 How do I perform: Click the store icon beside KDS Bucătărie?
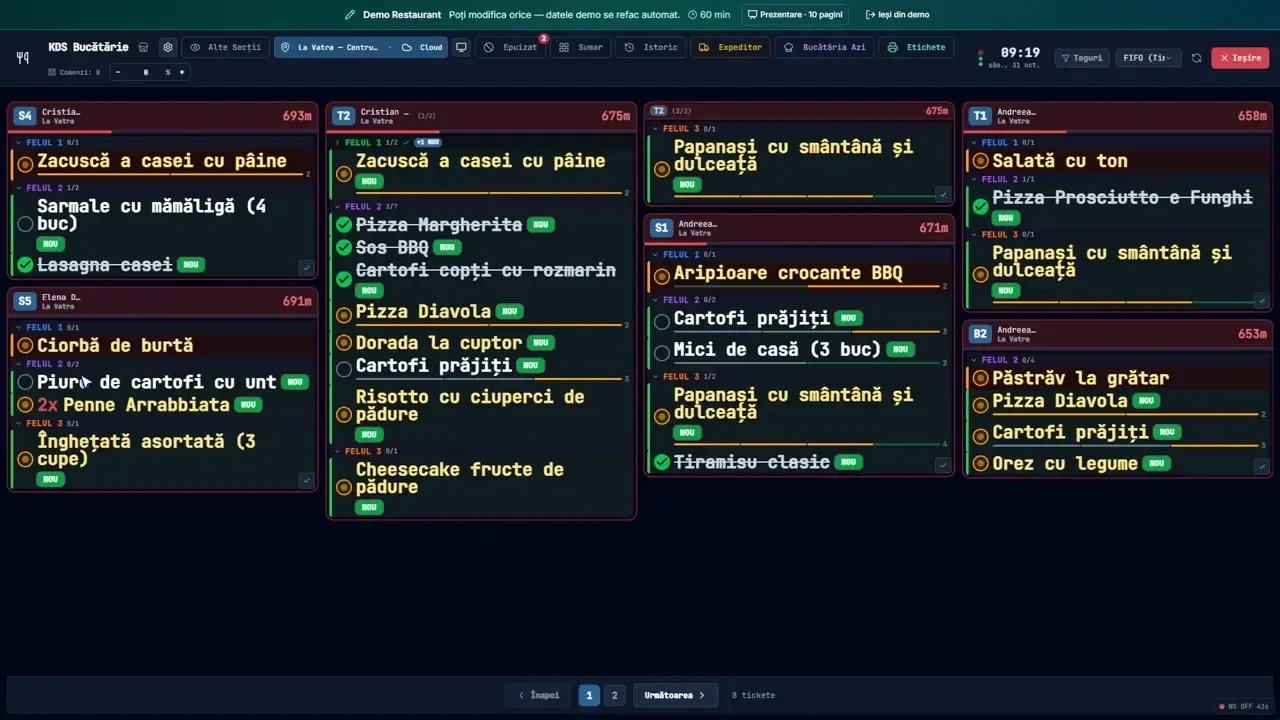click(x=144, y=47)
